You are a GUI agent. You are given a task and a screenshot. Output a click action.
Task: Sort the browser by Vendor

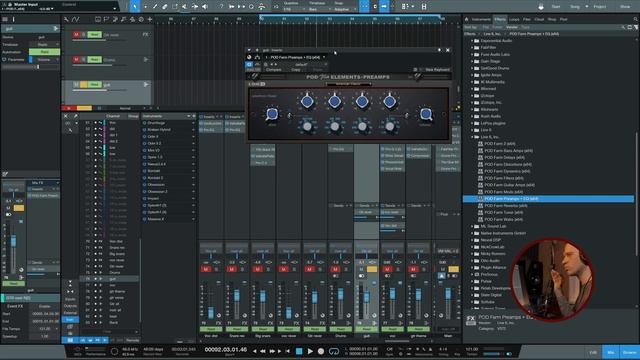tap(512, 27)
